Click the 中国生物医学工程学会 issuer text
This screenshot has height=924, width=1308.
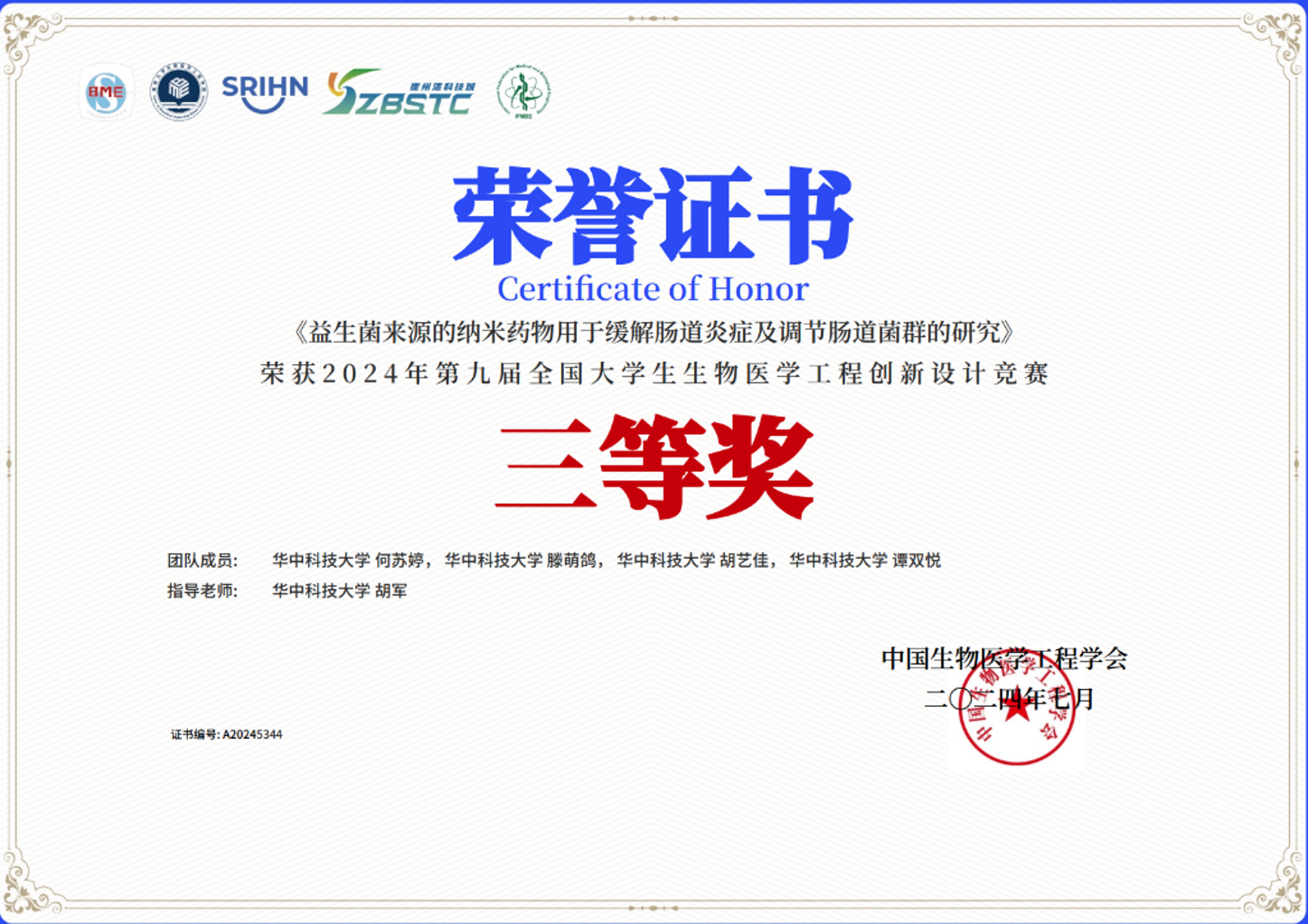coord(1004,658)
